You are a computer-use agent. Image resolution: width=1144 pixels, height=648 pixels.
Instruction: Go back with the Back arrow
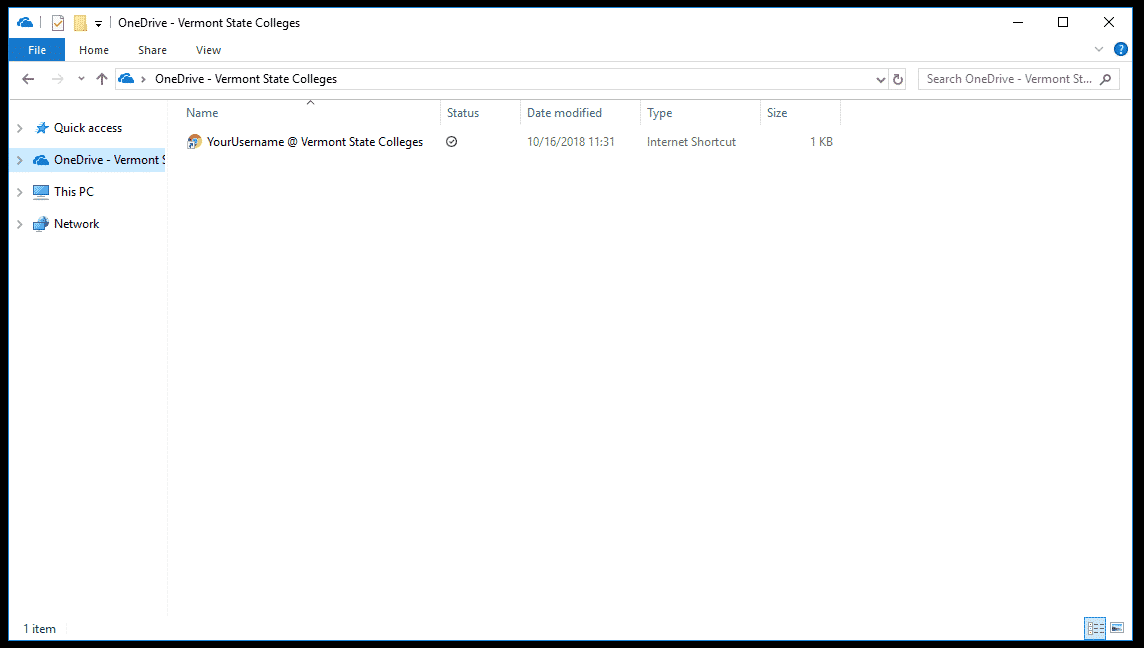pyautogui.click(x=28, y=79)
